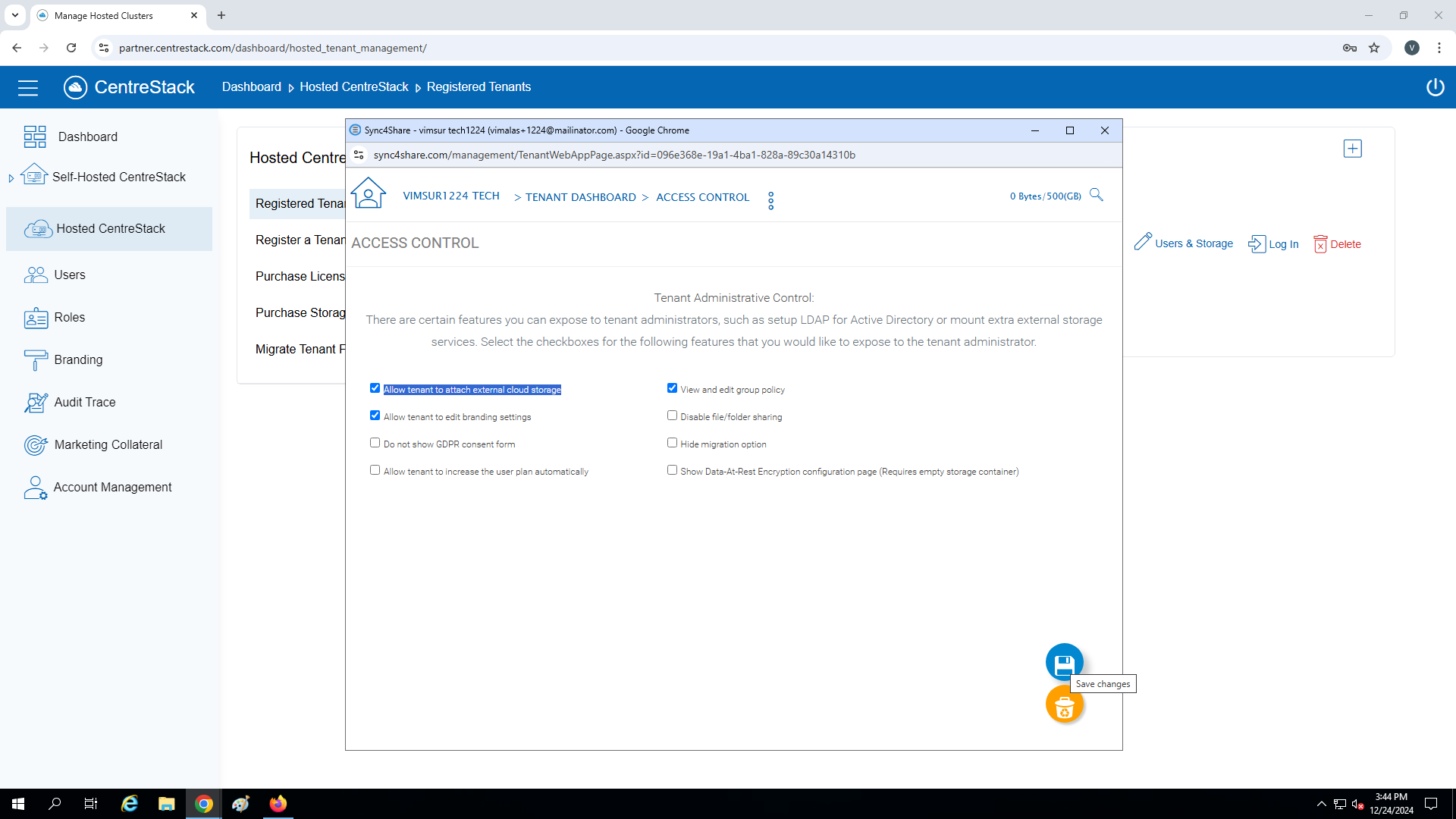
Task: Click the taskbar clock showing 3:44 PM
Action: click(1392, 804)
